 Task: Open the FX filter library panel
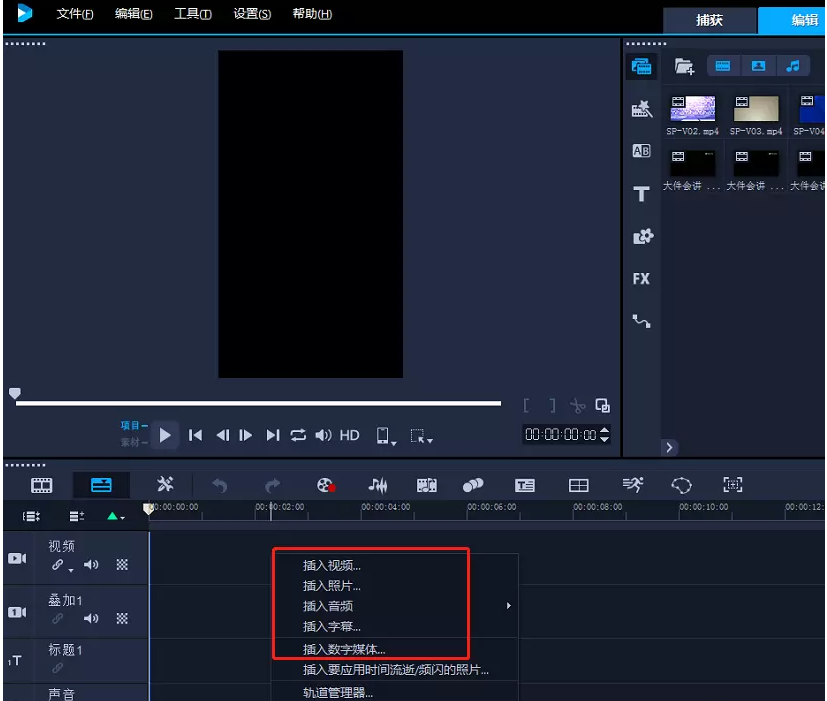click(641, 279)
